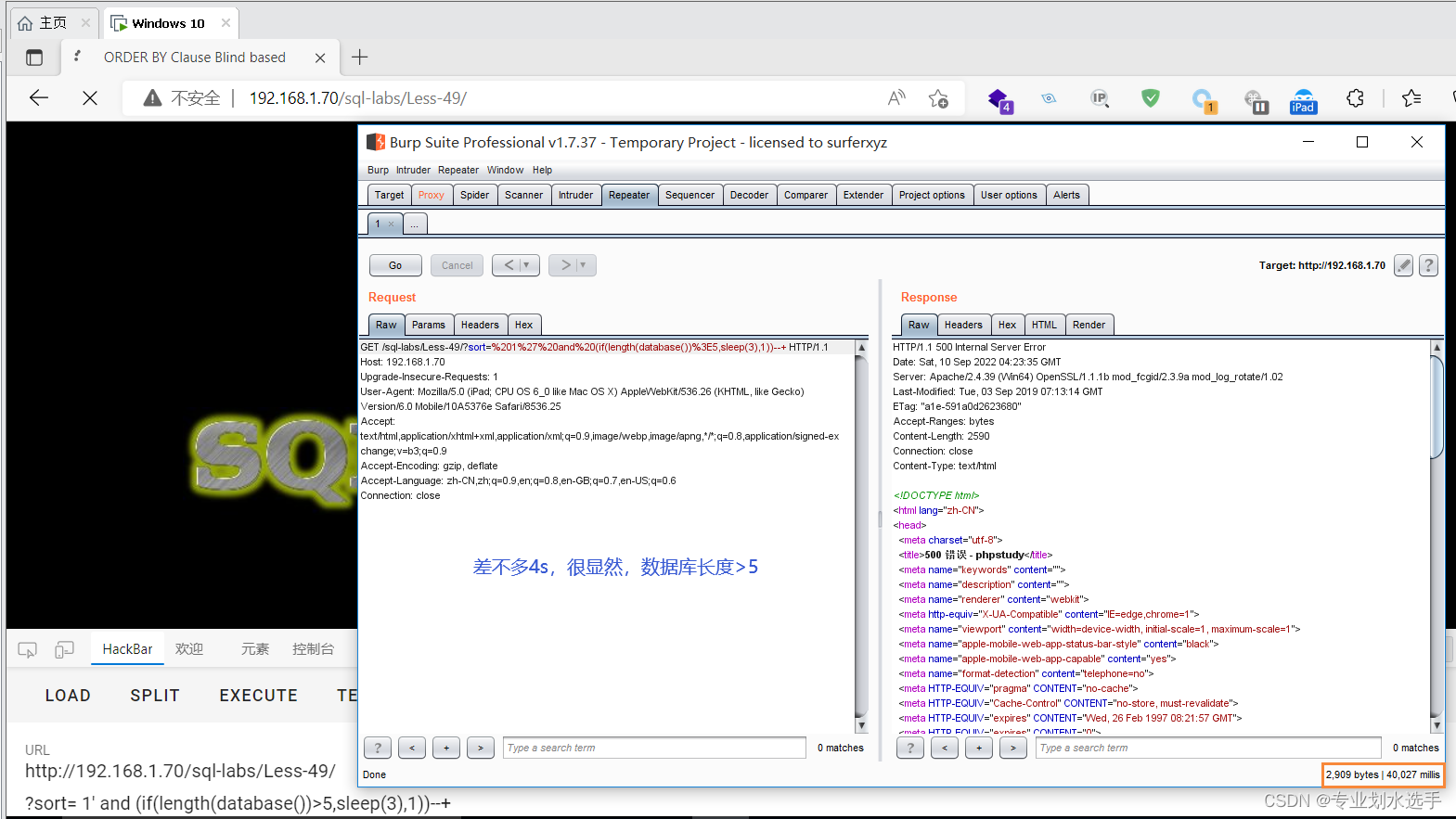1456x819 pixels.
Task: Select request Hex tab
Action: (x=524, y=325)
